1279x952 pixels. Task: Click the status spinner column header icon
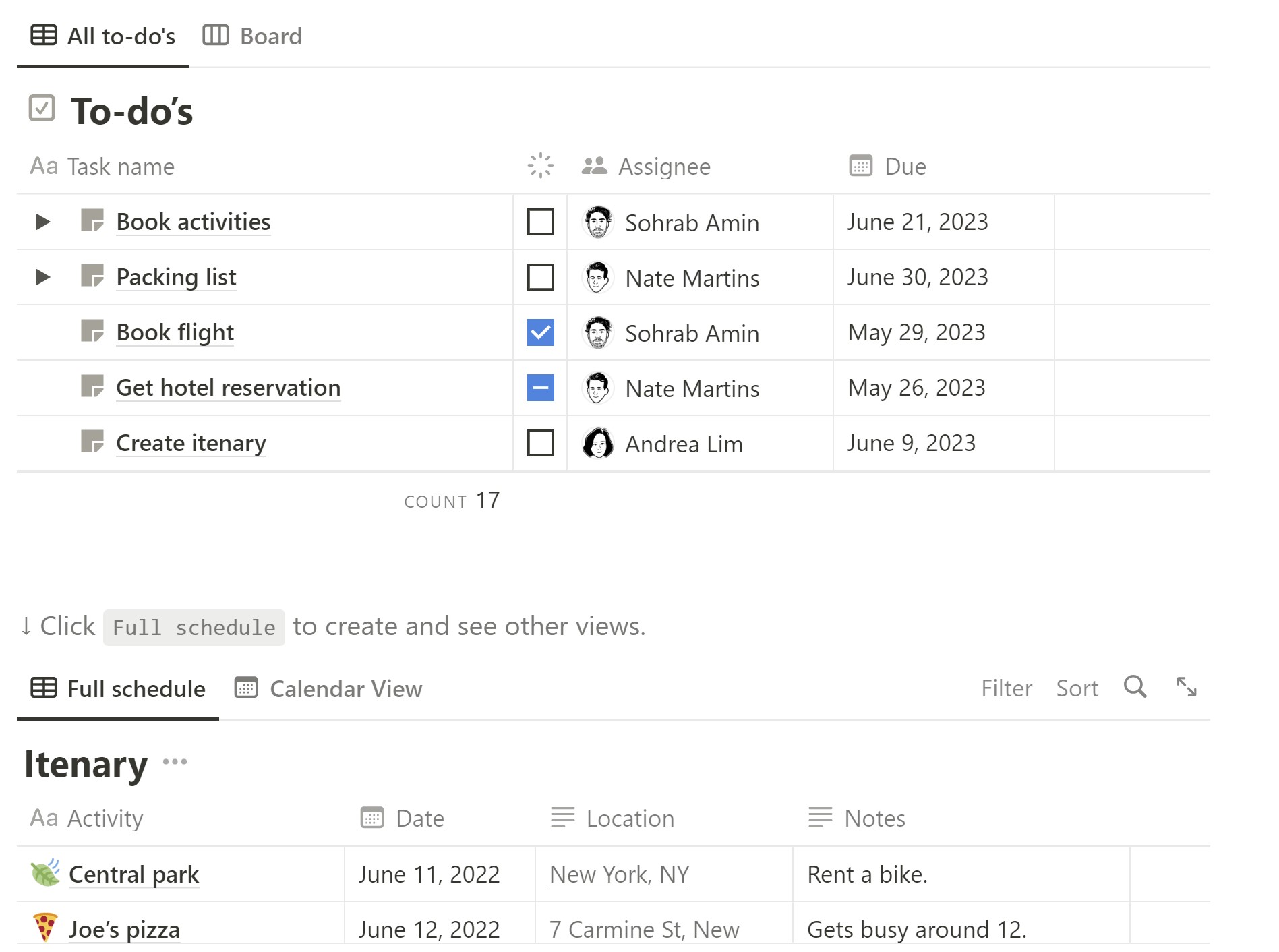540,165
